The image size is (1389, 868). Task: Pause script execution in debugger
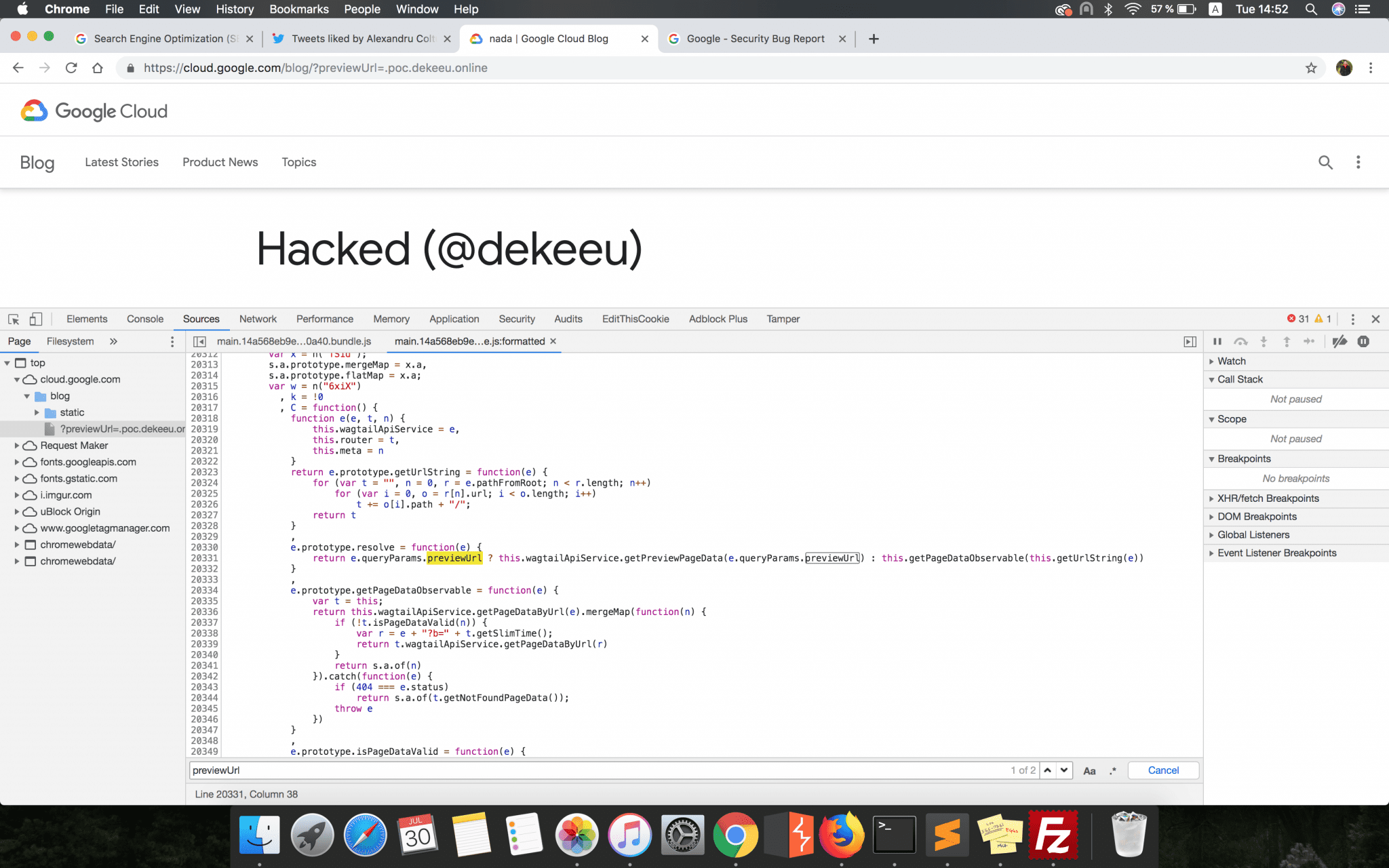pyautogui.click(x=1217, y=342)
